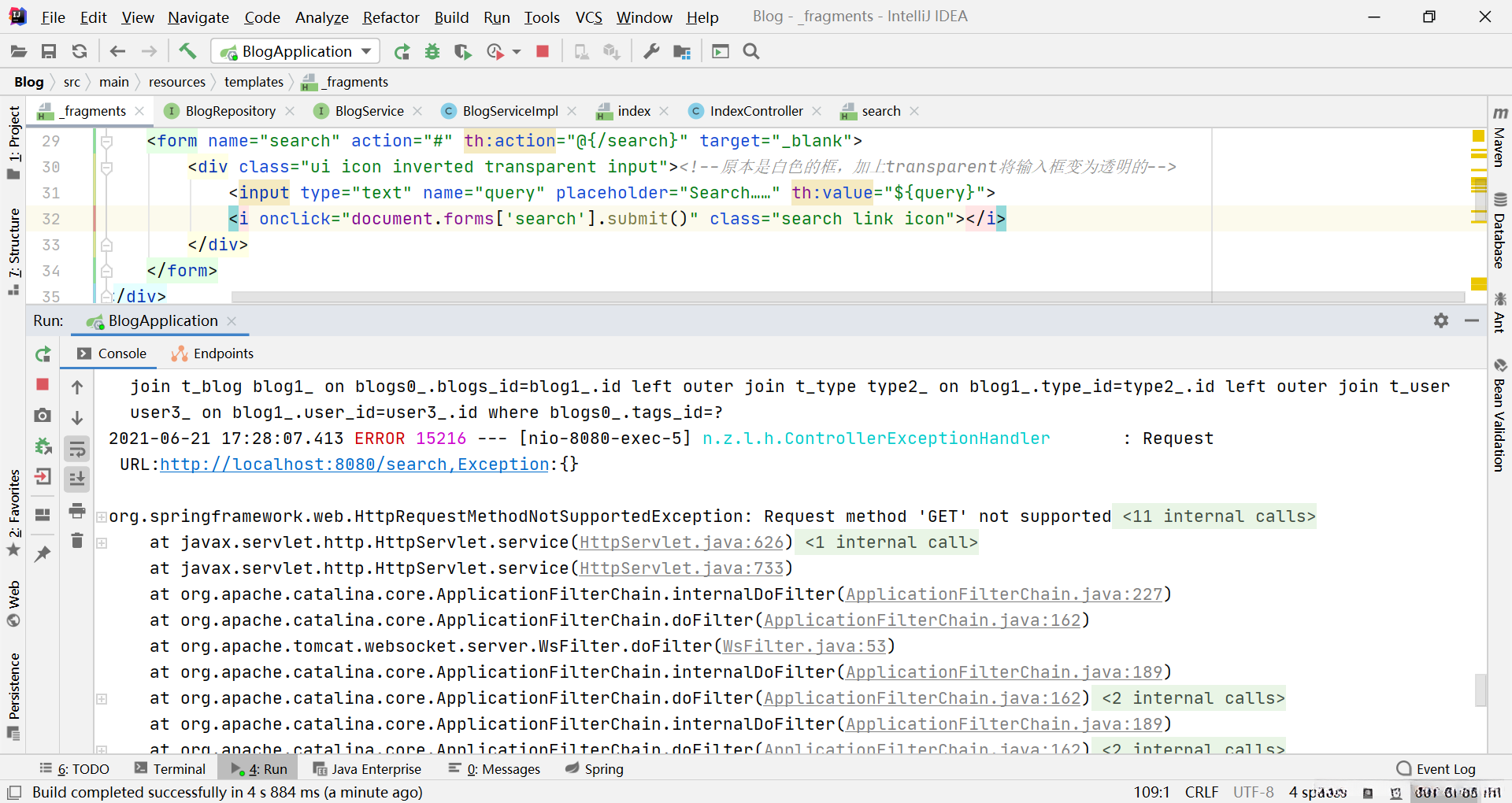This screenshot has height=803, width=1512.
Task: Click the editor horizontal scrollbar
Action: [847, 297]
